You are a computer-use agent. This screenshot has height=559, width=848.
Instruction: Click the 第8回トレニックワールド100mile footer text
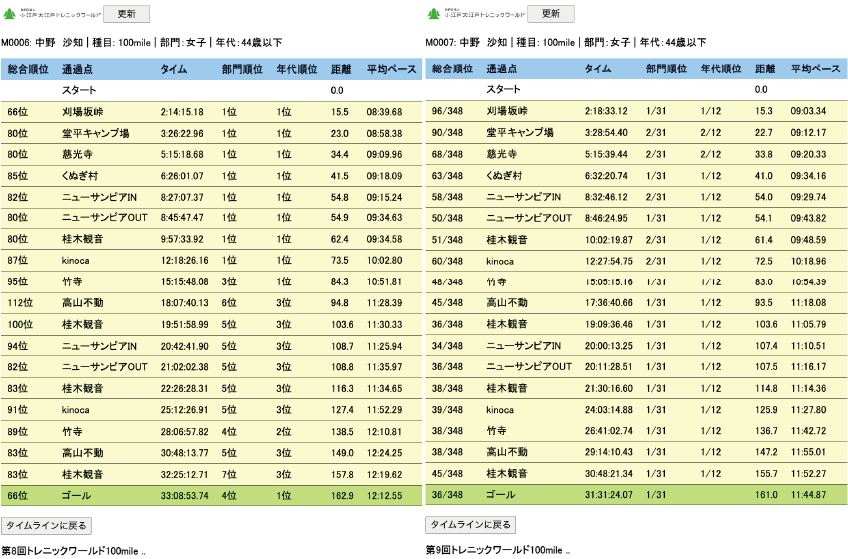pyautogui.click(x=73, y=551)
